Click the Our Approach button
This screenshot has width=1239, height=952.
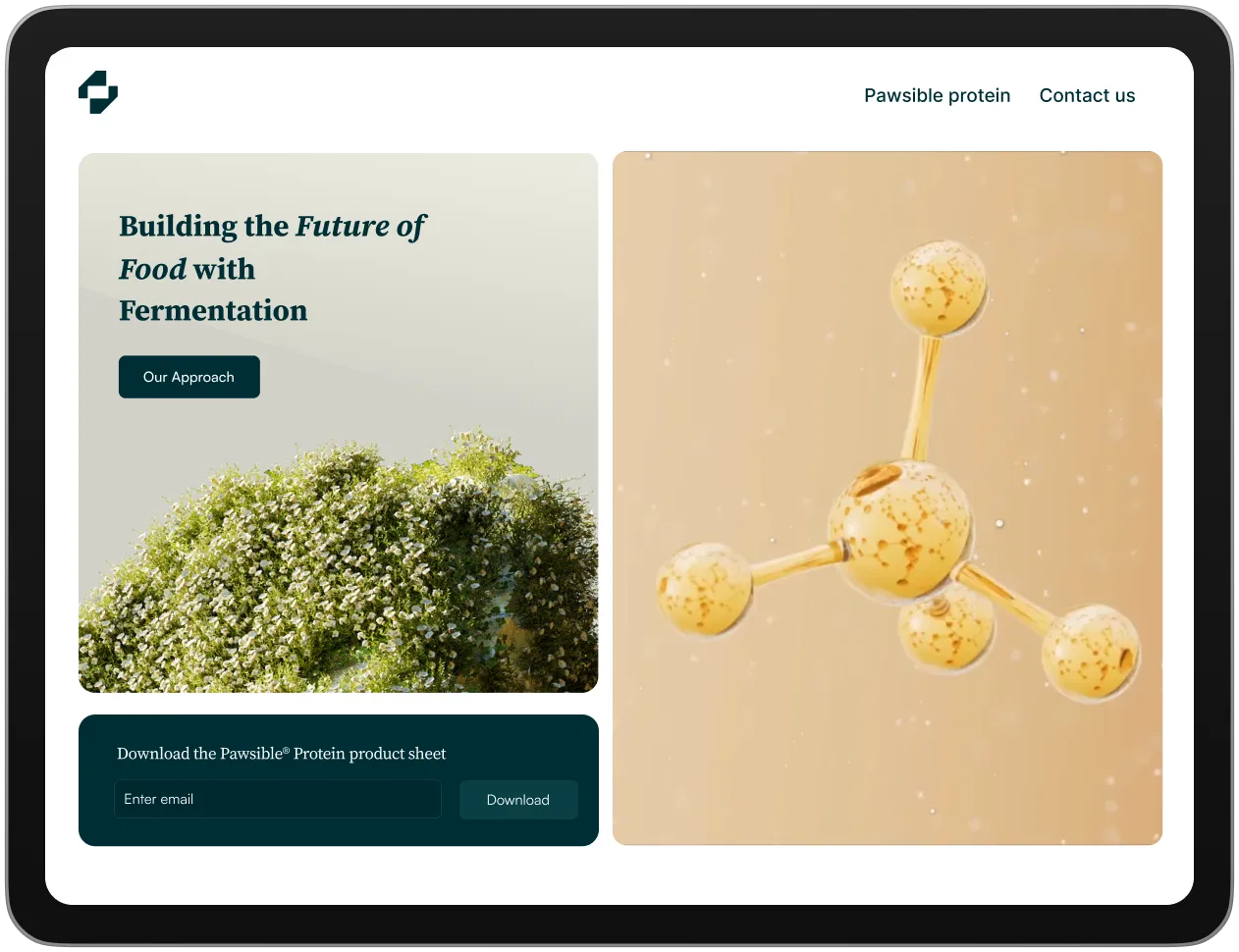point(189,377)
